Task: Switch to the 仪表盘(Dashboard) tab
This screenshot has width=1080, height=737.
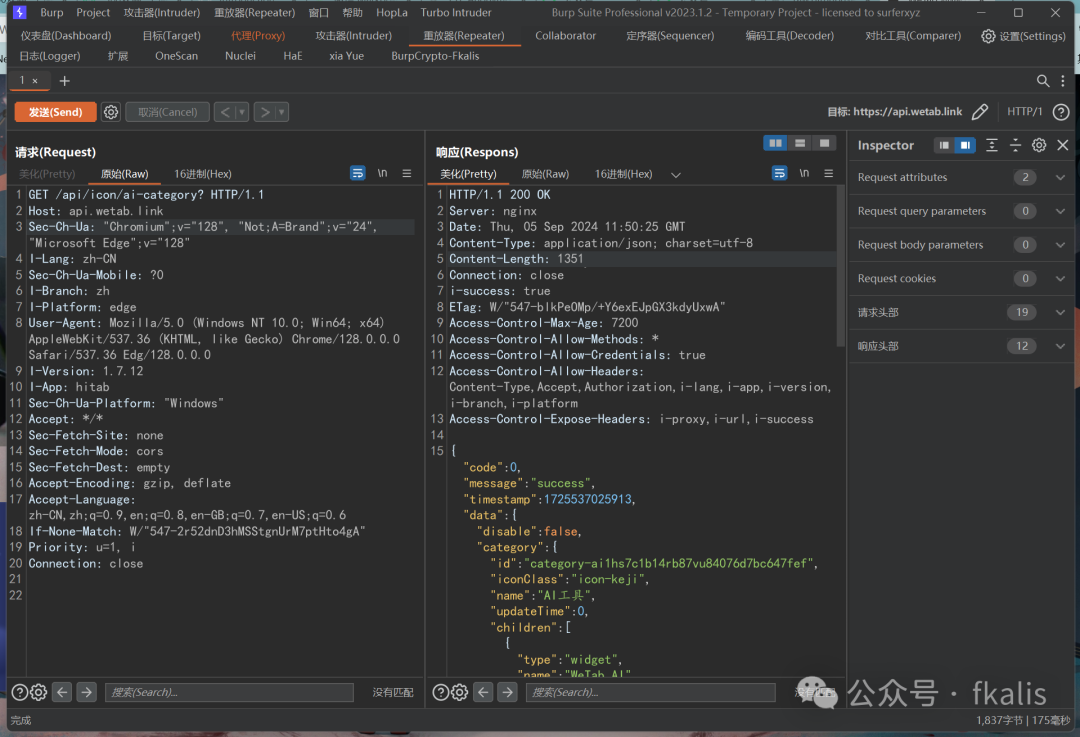Action: [x=66, y=36]
